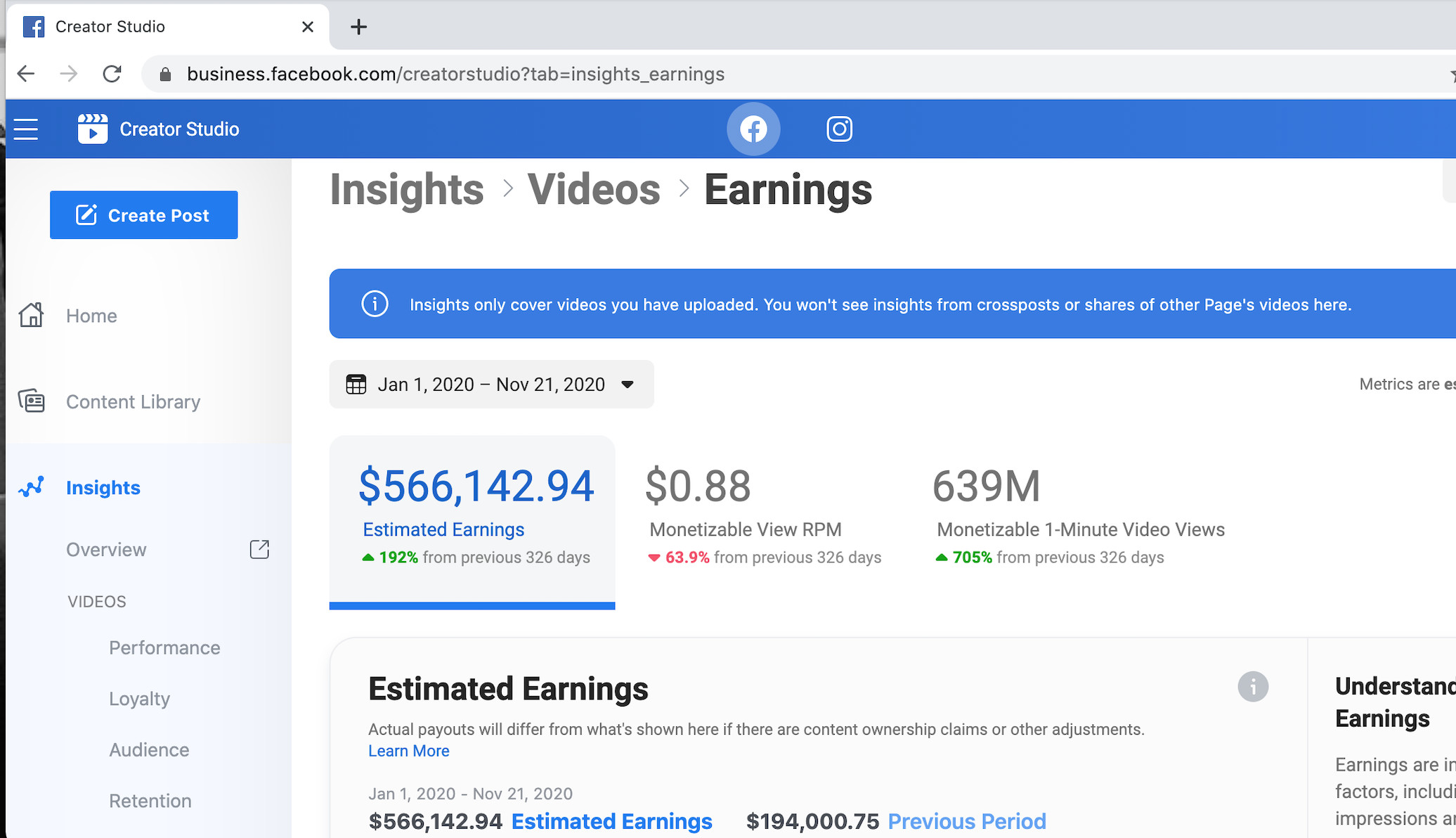The height and width of the screenshot is (838, 1456).
Task: Click the Creator Studio clapperboard logo
Action: tap(93, 129)
